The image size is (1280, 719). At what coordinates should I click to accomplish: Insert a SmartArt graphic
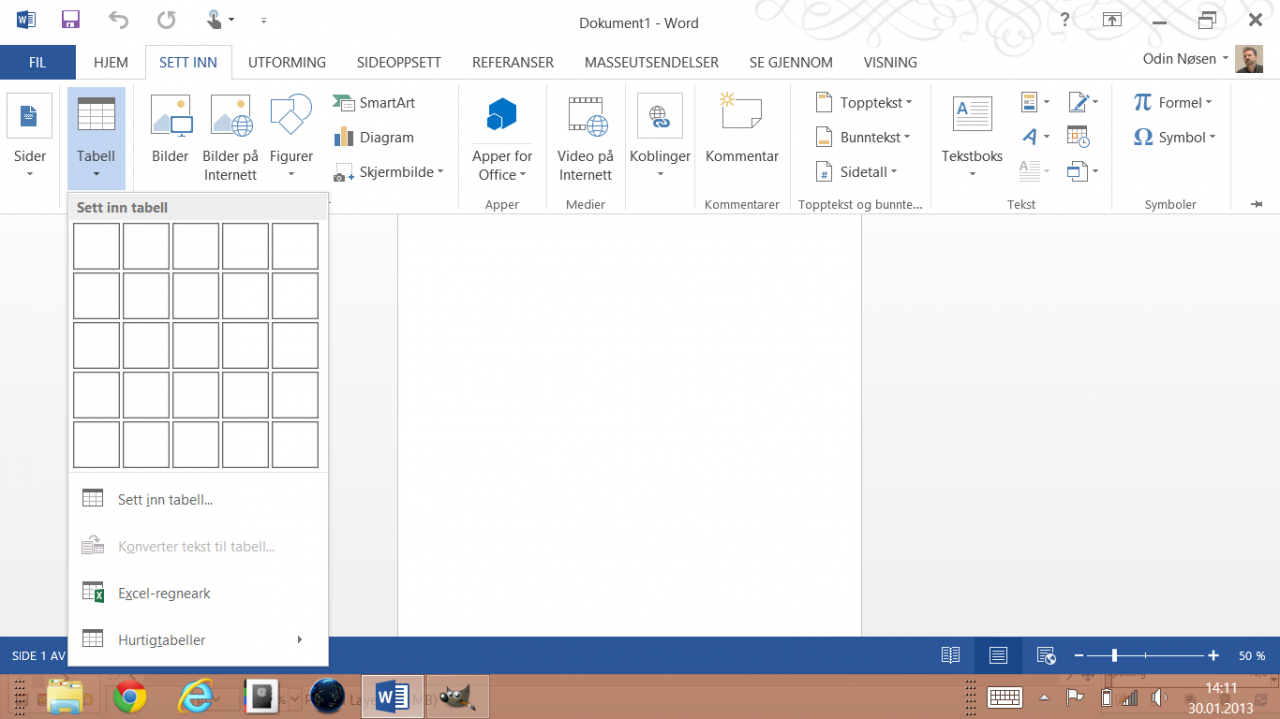(374, 102)
